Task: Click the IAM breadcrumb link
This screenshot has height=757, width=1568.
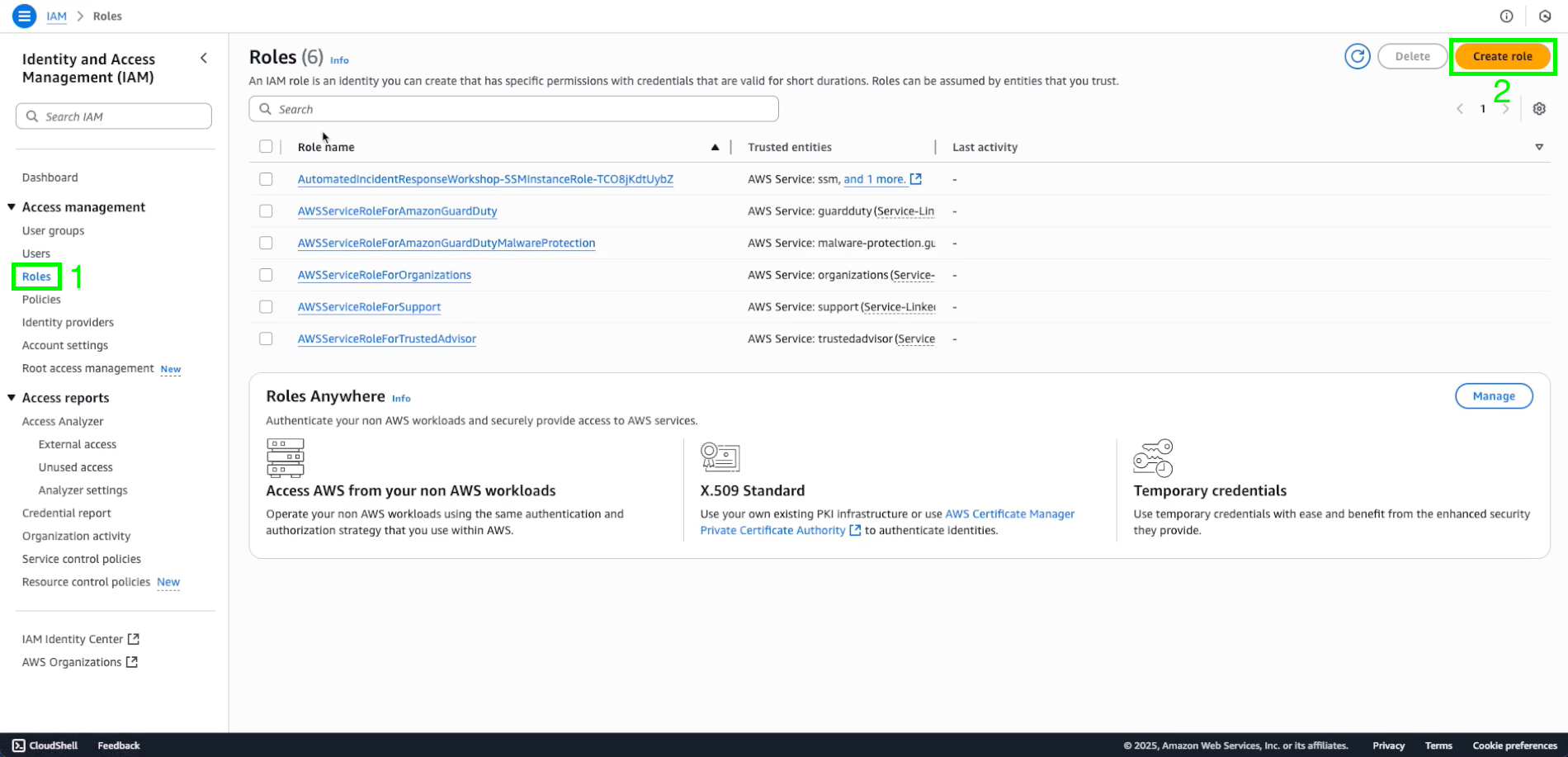Action: 57,16
